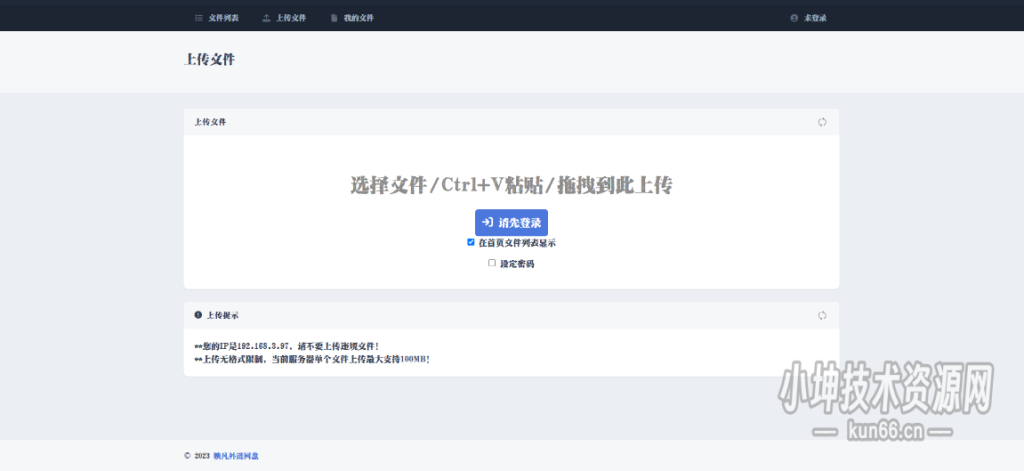Refresh the 上传文件 panel
Image resolution: width=1024 pixels, height=471 pixels.
[x=822, y=122]
